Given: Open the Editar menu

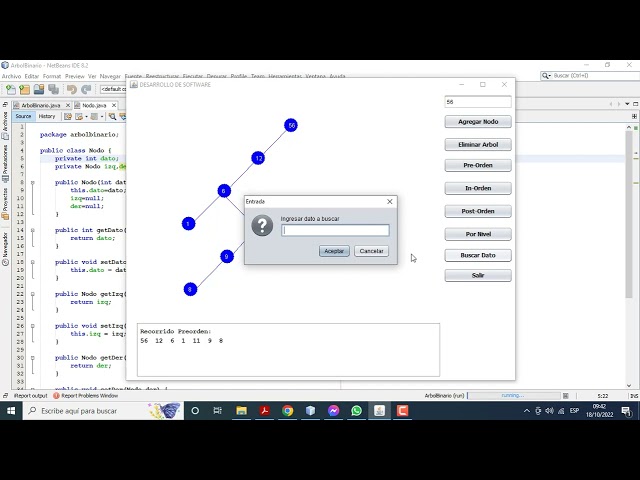Looking at the screenshot, I should point(31,76).
